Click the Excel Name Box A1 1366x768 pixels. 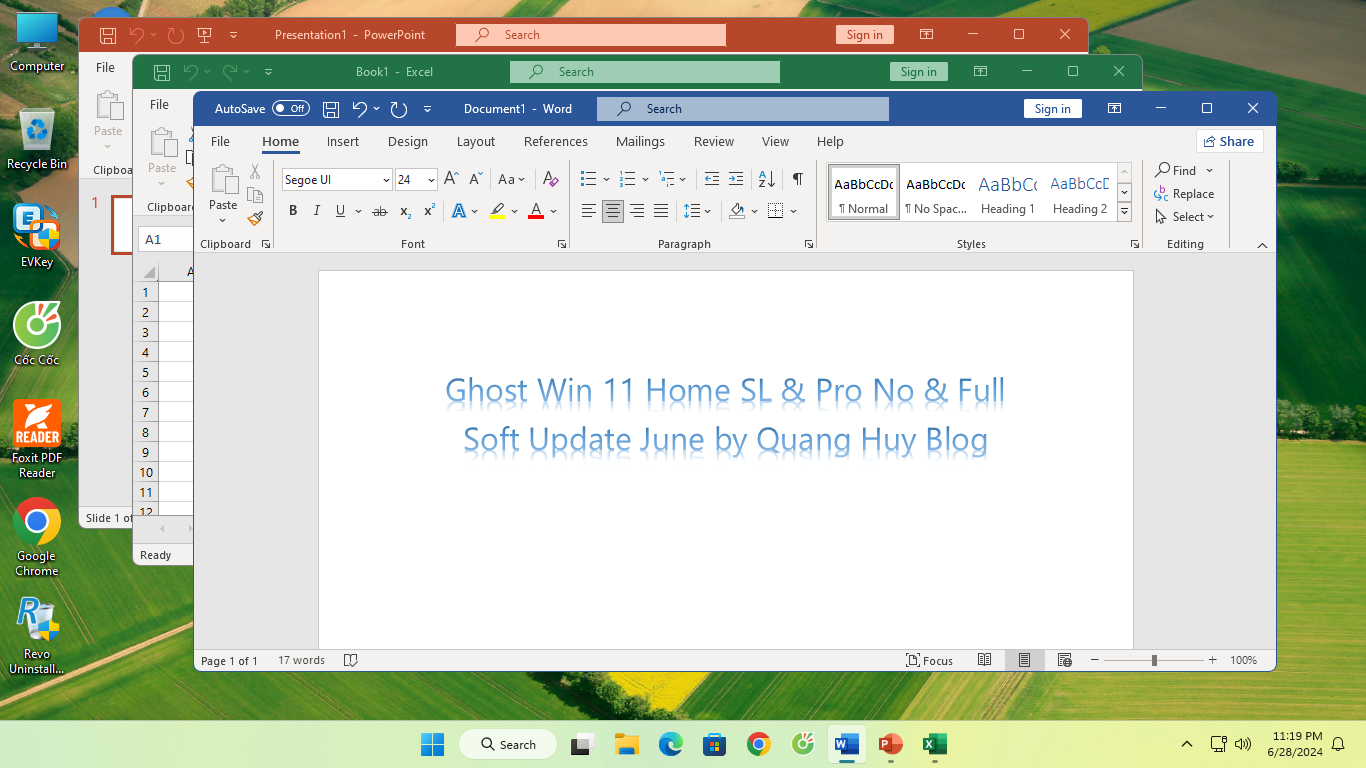click(165, 239)
